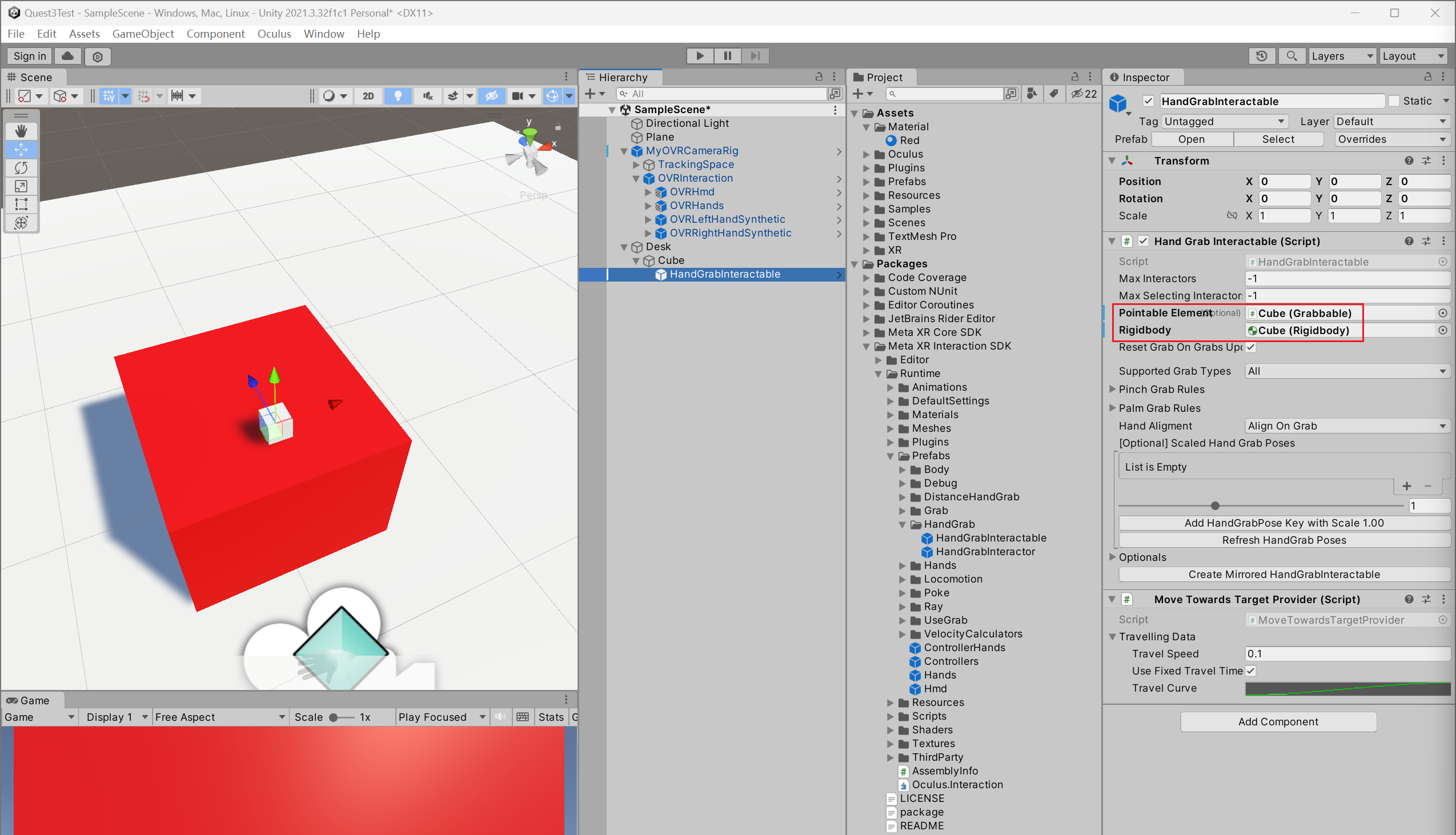
Task: Click Add HandGrabPose Key with Scale button
Action: [1282, 523]
